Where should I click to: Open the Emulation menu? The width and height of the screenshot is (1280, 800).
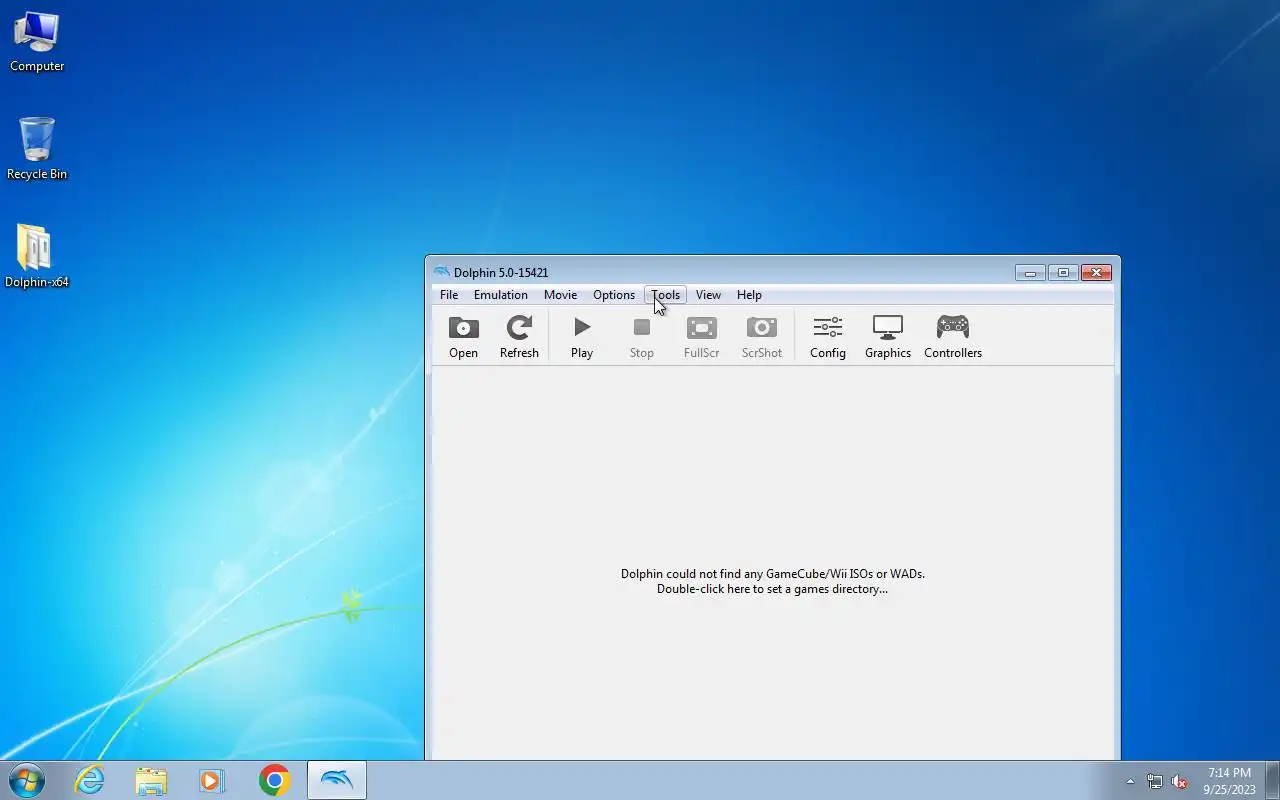[501, 295]
